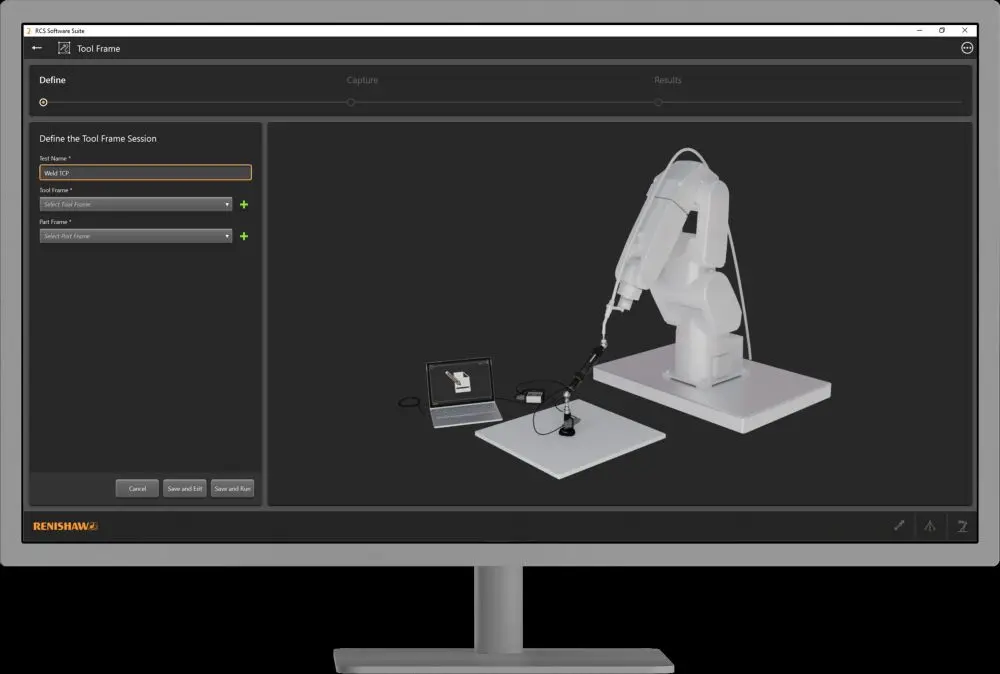The width and height of the screenshot is (1000, 674).
Task: Select the Results step marker
Action: (x=658, y=102)
